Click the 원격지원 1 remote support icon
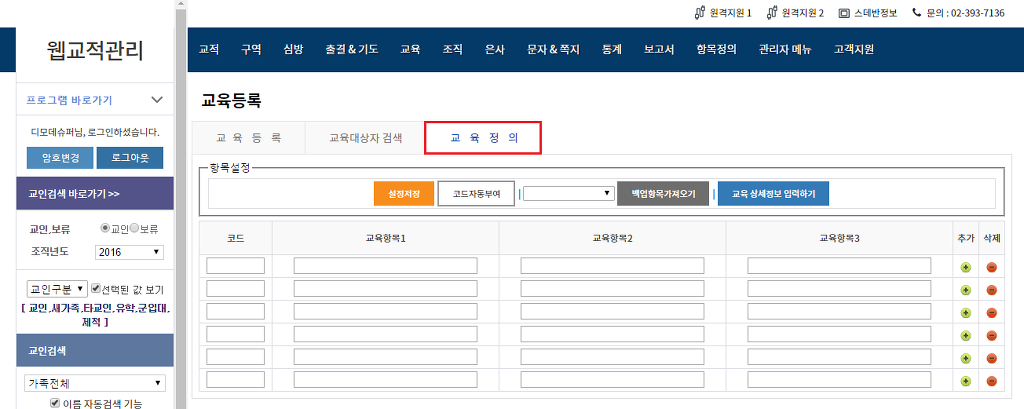The image size is (1024, 409). [x=699, y=12]
